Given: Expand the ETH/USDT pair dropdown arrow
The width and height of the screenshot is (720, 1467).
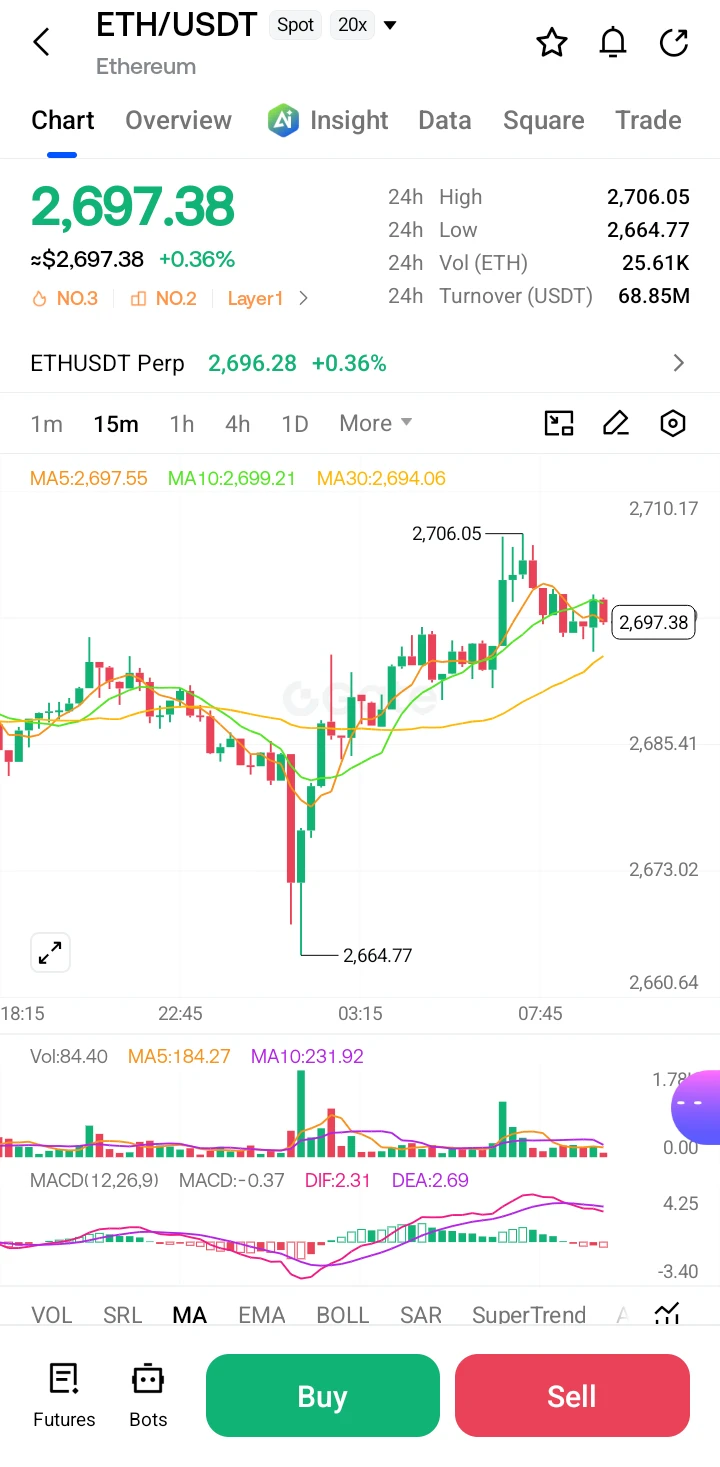Looking at the screenshot, I should coord(390,25).
